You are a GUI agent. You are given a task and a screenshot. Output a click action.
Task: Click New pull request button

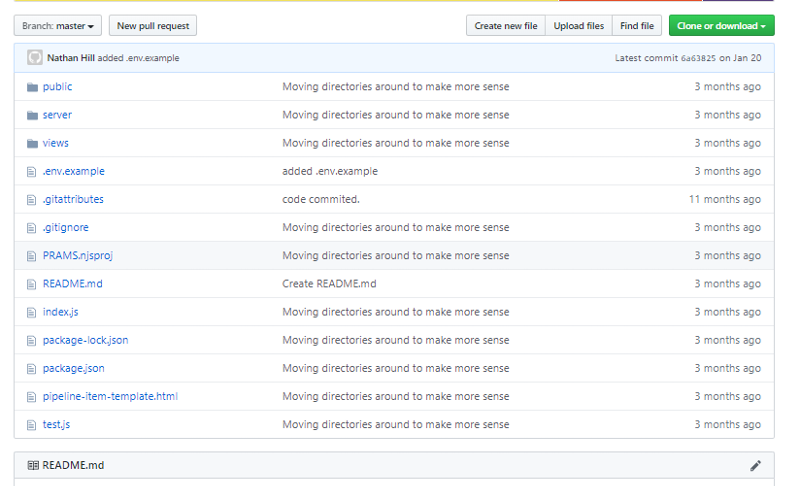[x=153, y=25]
